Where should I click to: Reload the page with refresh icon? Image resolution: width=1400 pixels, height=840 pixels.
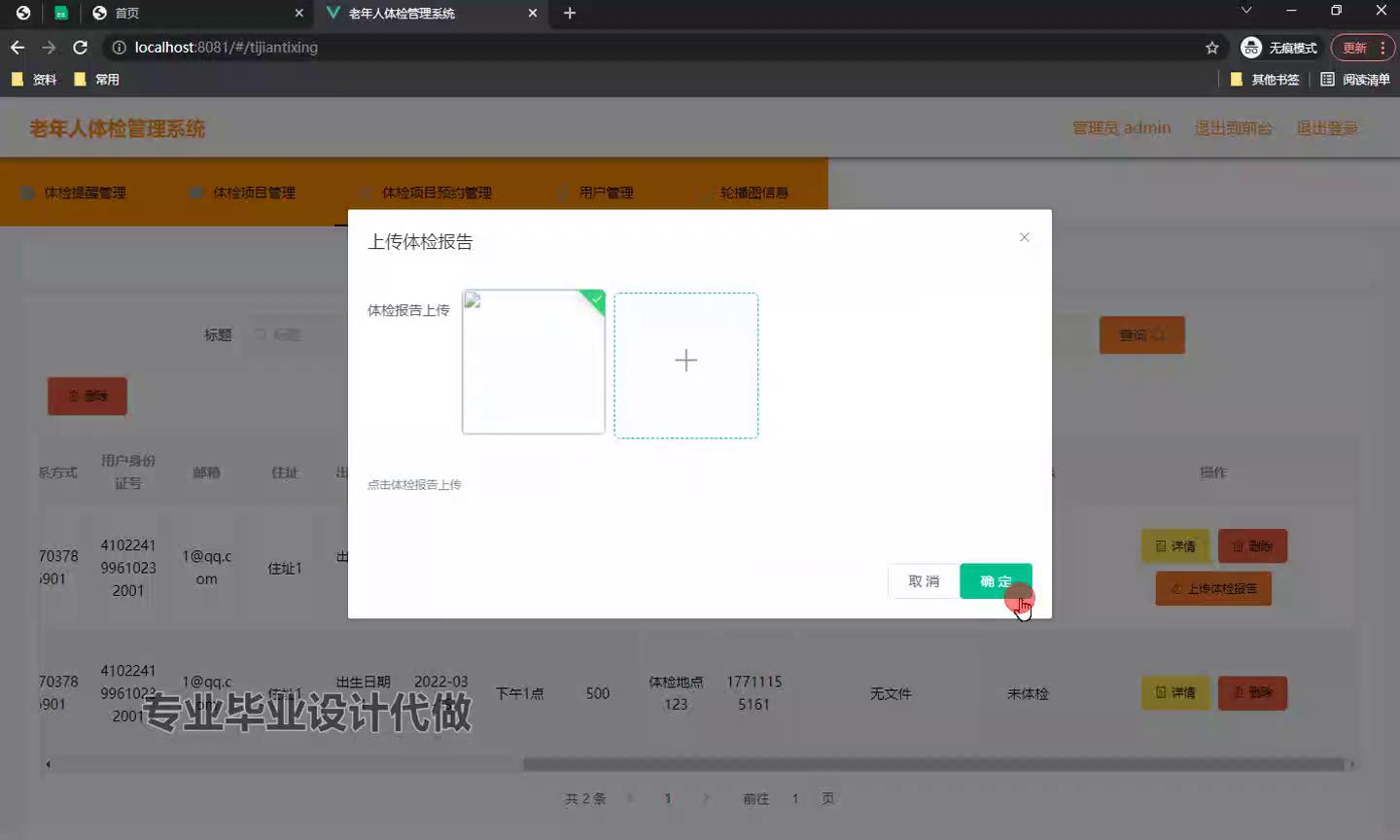[81, 48]
